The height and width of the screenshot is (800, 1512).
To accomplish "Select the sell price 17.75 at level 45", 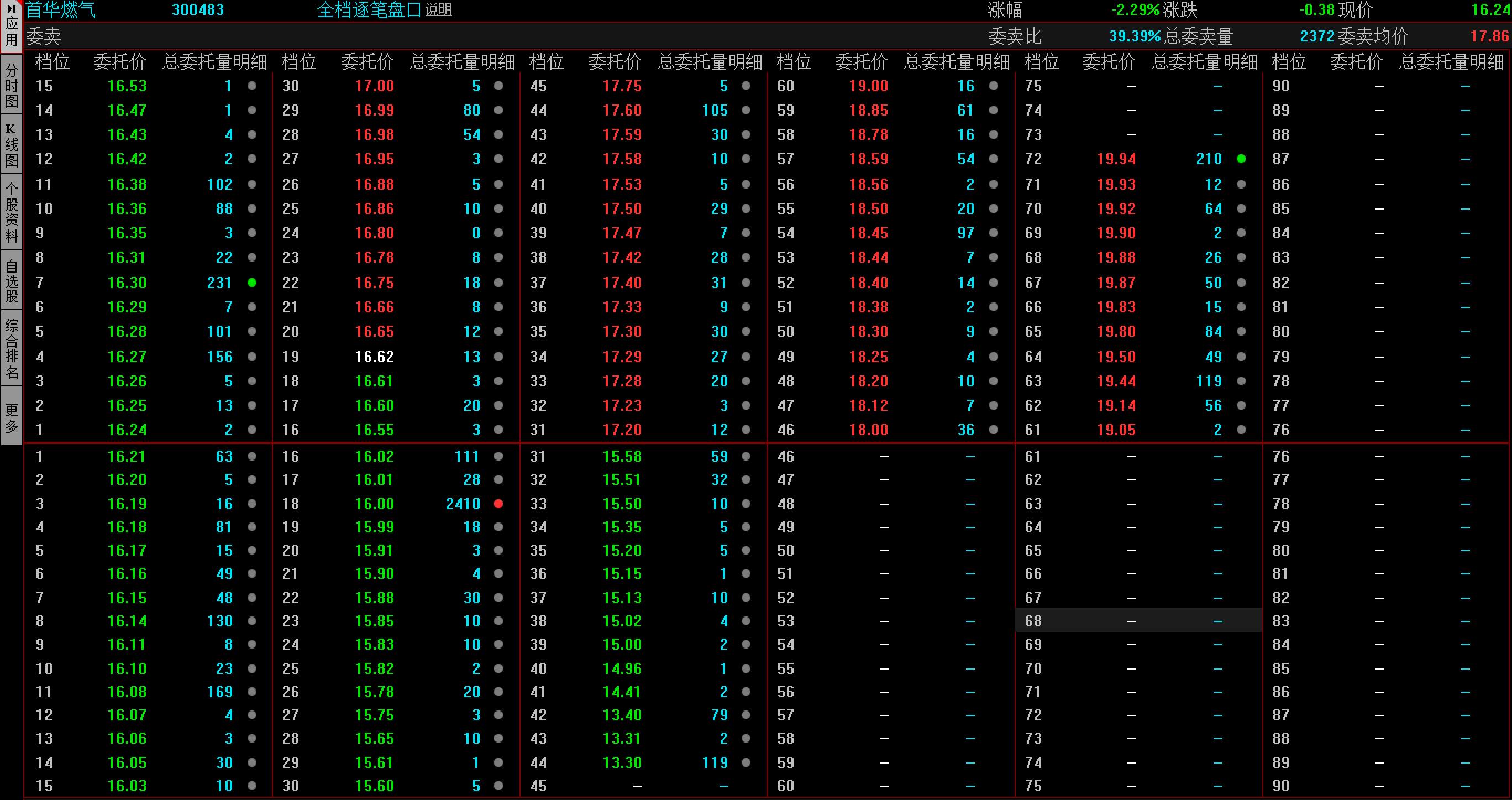I will point(622,86).
